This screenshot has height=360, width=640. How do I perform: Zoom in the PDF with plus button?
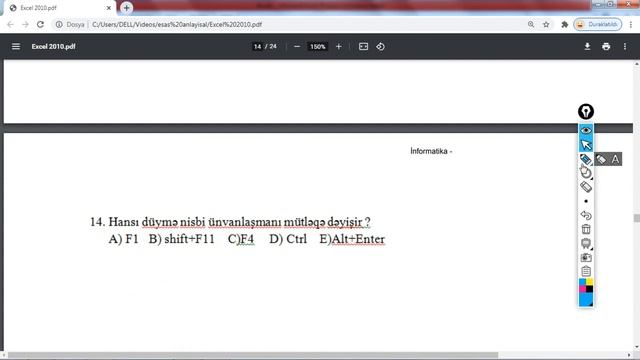pos(338,47)
